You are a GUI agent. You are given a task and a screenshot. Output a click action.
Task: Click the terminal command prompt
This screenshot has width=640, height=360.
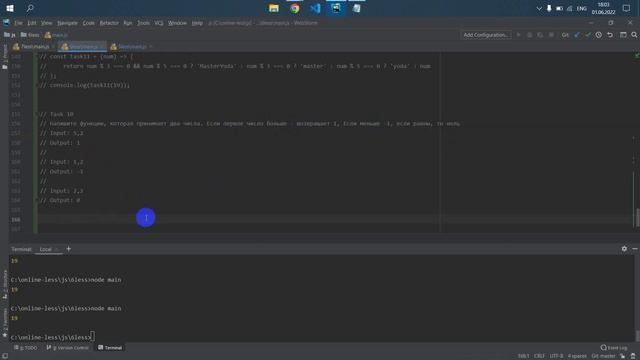(52, 337)
